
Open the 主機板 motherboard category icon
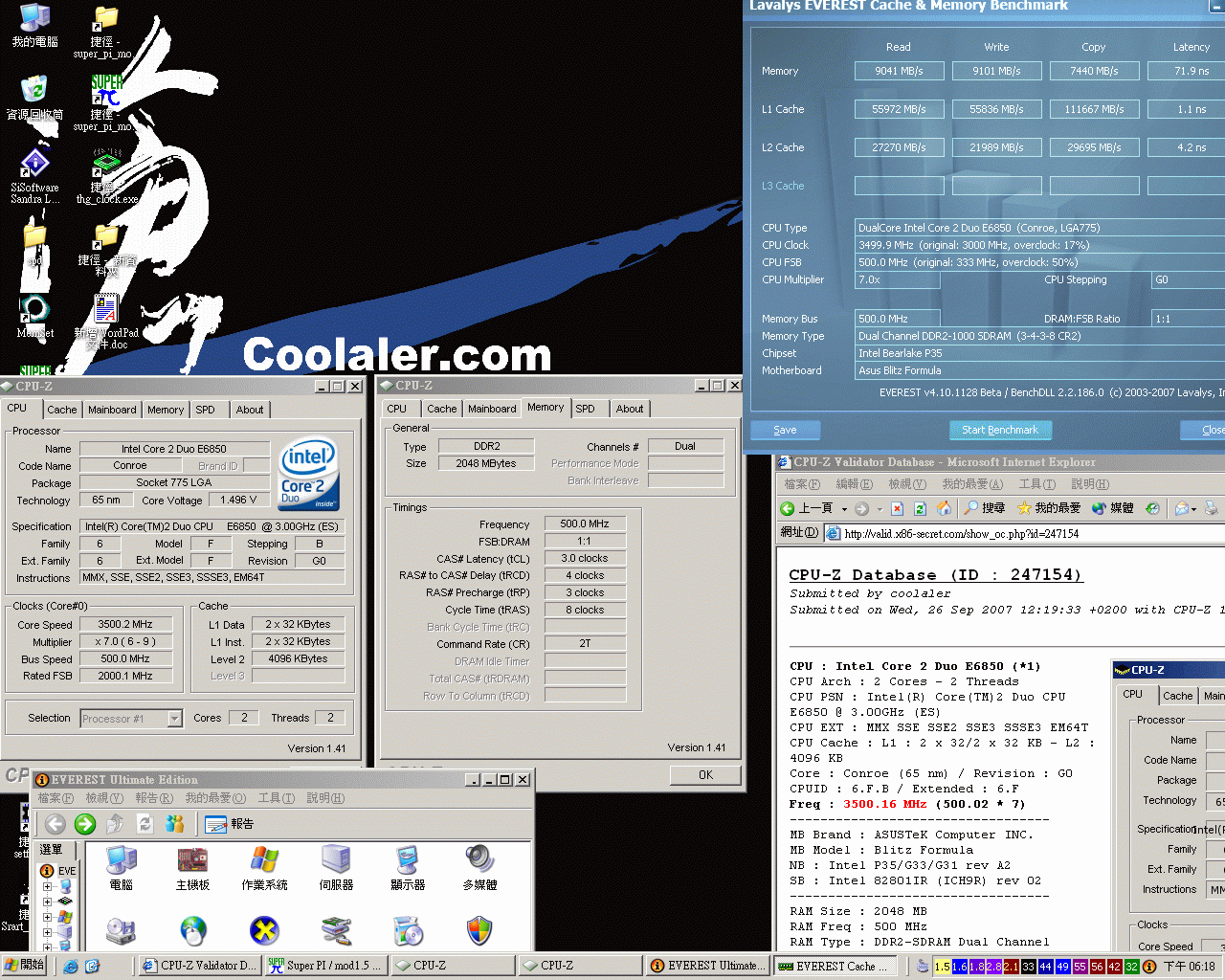click(192, 868)
